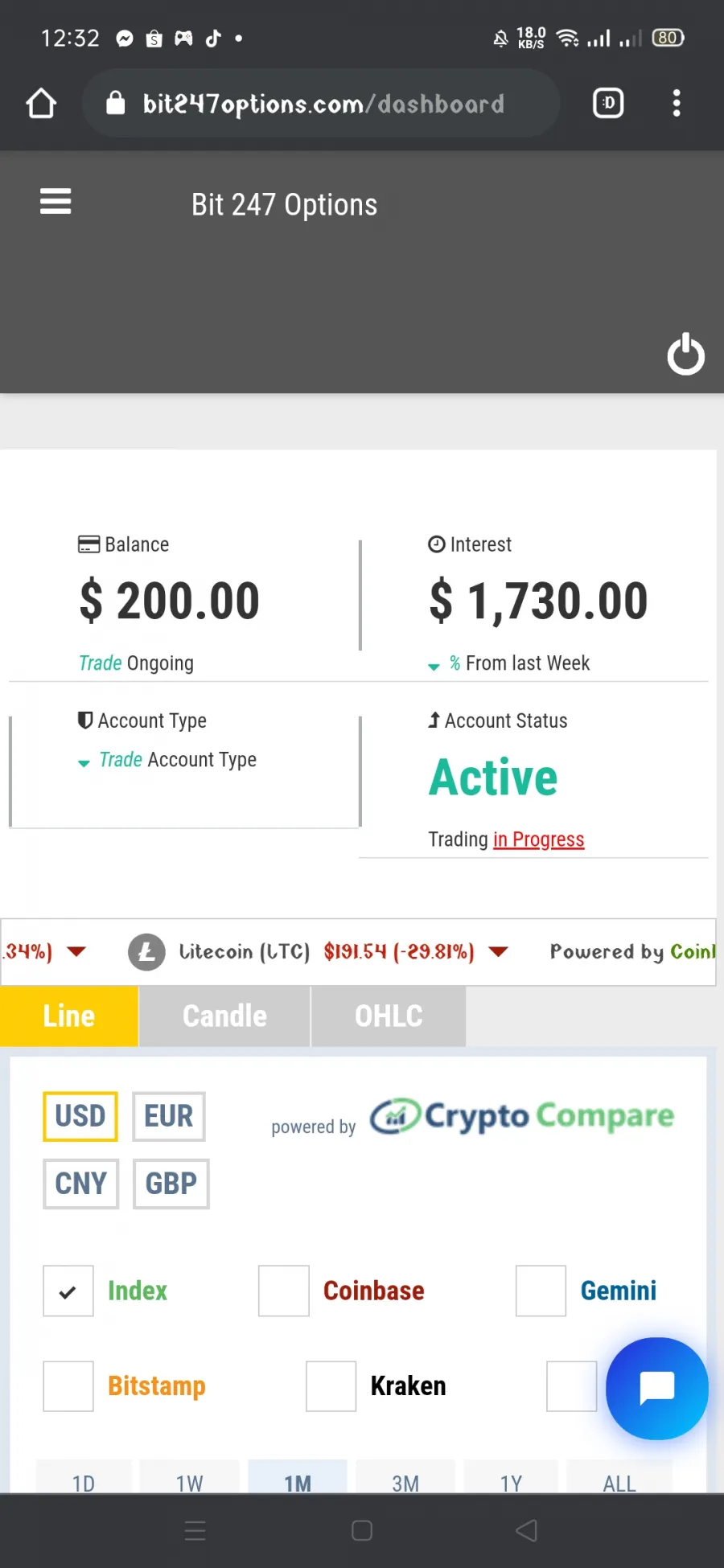The height and width of the screenshot is (1568, 724).
Task: Tap the browser address bar URL
Action: pos(323,104)
